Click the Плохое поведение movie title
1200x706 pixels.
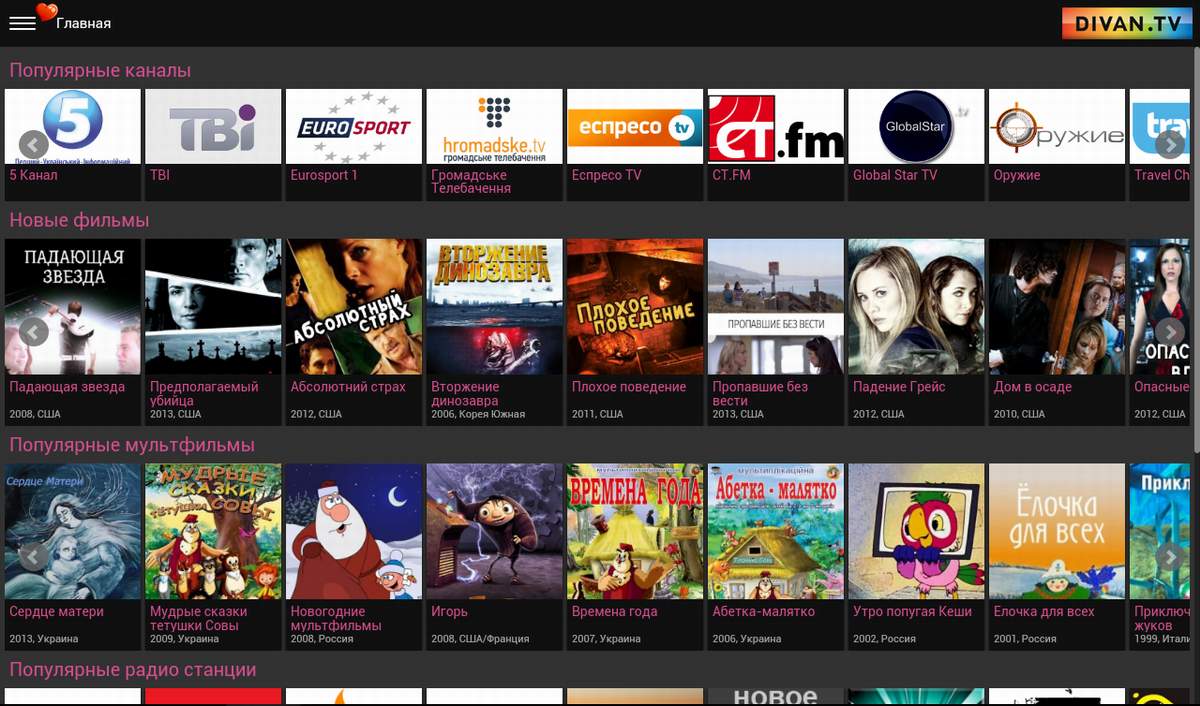point(629,387)
